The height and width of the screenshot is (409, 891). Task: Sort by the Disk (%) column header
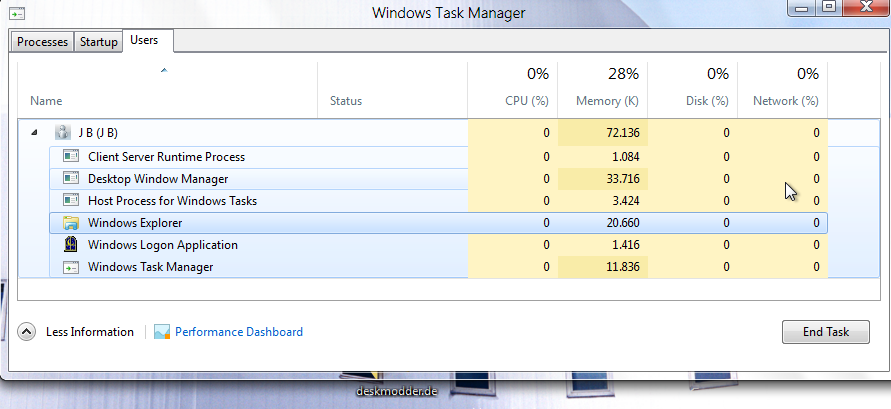coord(692,90)
